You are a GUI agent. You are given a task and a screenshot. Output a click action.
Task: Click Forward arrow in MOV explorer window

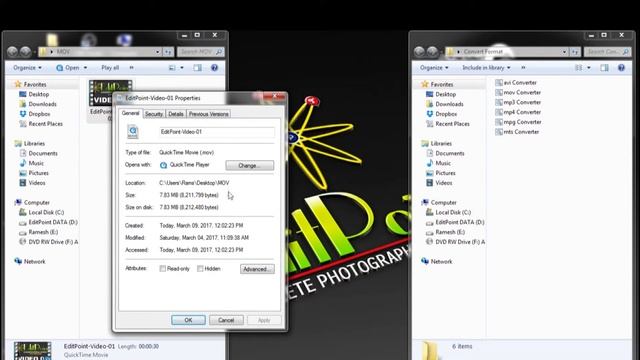(25, 52)
